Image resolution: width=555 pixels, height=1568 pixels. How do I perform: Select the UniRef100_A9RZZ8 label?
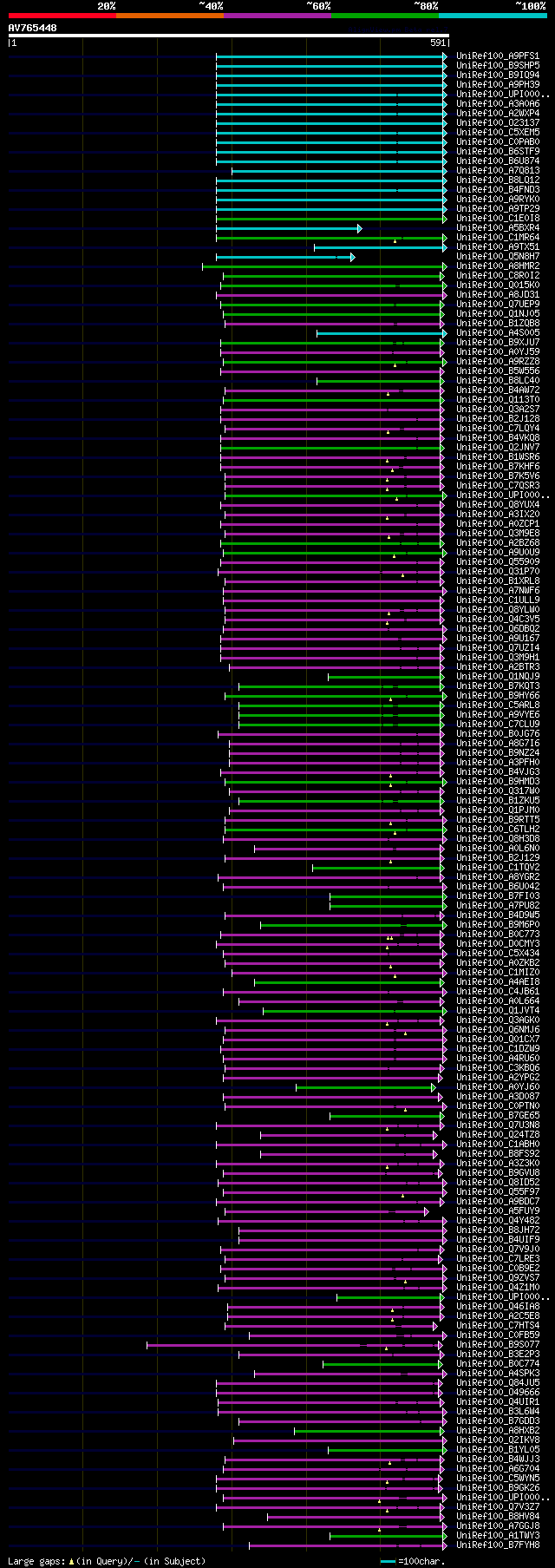[x=498, y=361]
